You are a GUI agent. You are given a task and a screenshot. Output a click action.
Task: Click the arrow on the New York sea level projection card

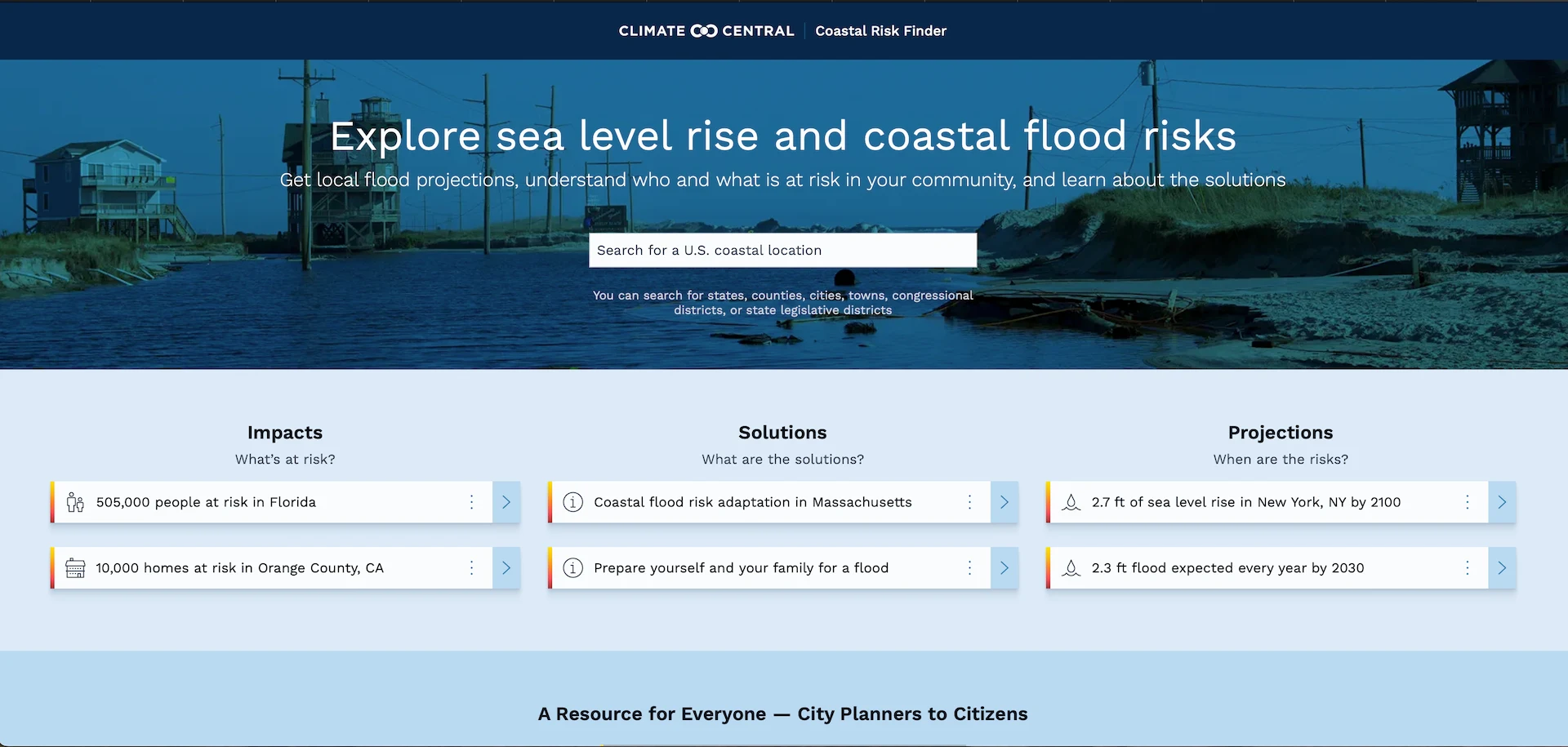pyautogui.click(x=1503, y=502)
